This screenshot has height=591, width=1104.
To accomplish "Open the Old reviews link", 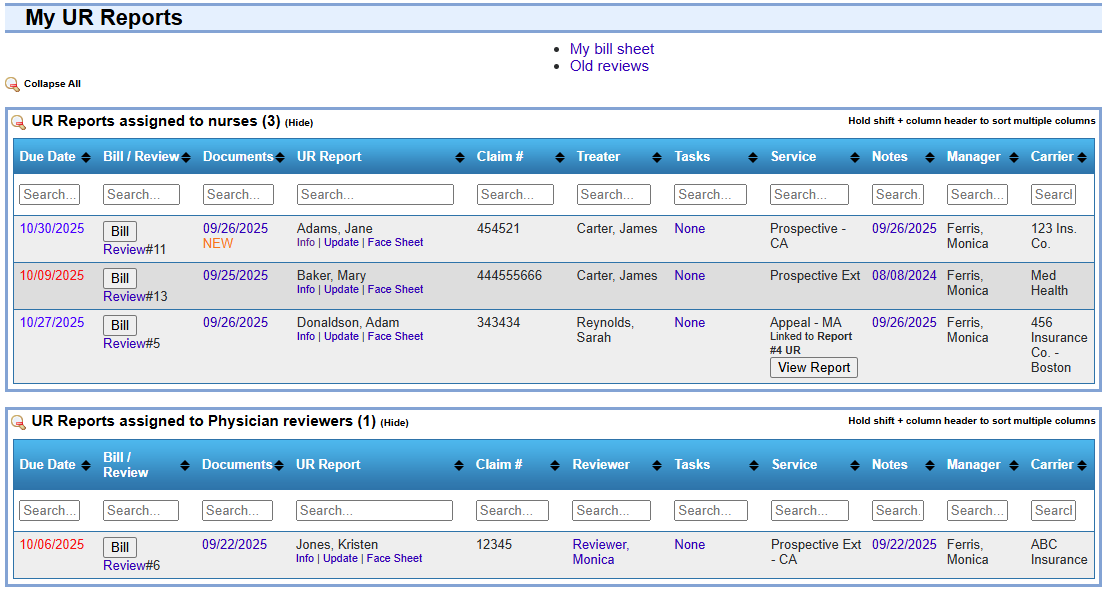I will click(609, 66).
